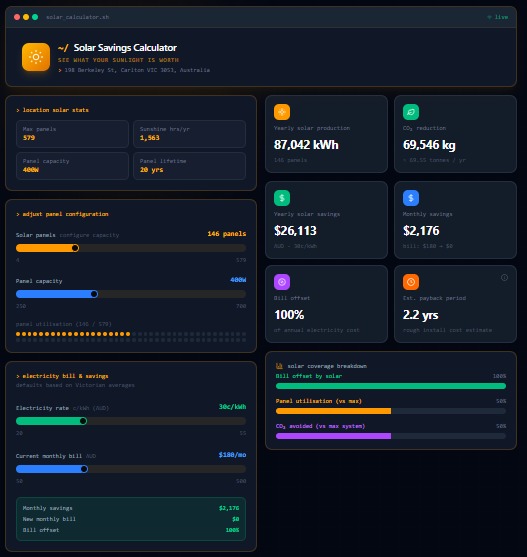Click the purple Bill offset gauge icon

[x=282, y=282]
